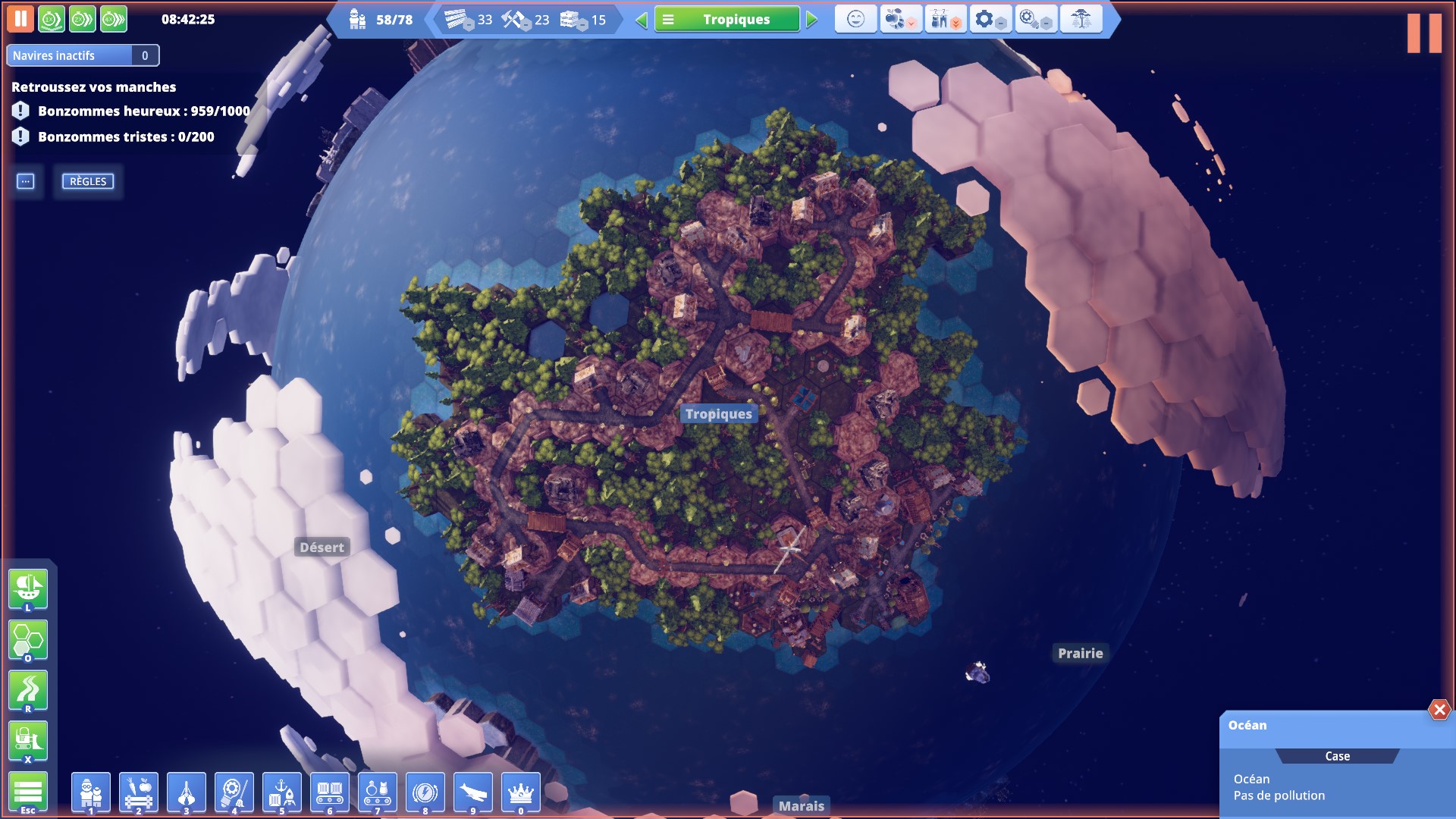
Task: Go to the next island with right arrow
Action: pyautogui.click(x=812, y=20)
